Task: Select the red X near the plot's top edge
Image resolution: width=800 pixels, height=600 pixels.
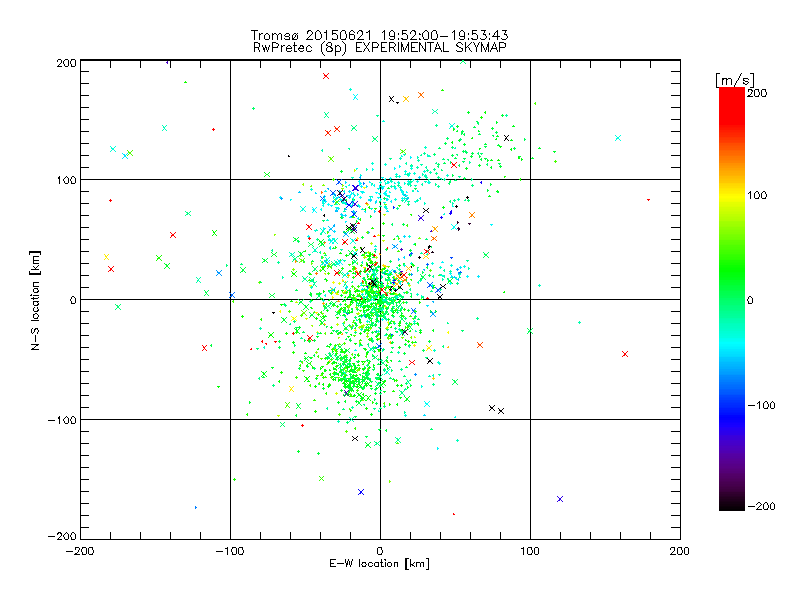Action: point(326,77)
